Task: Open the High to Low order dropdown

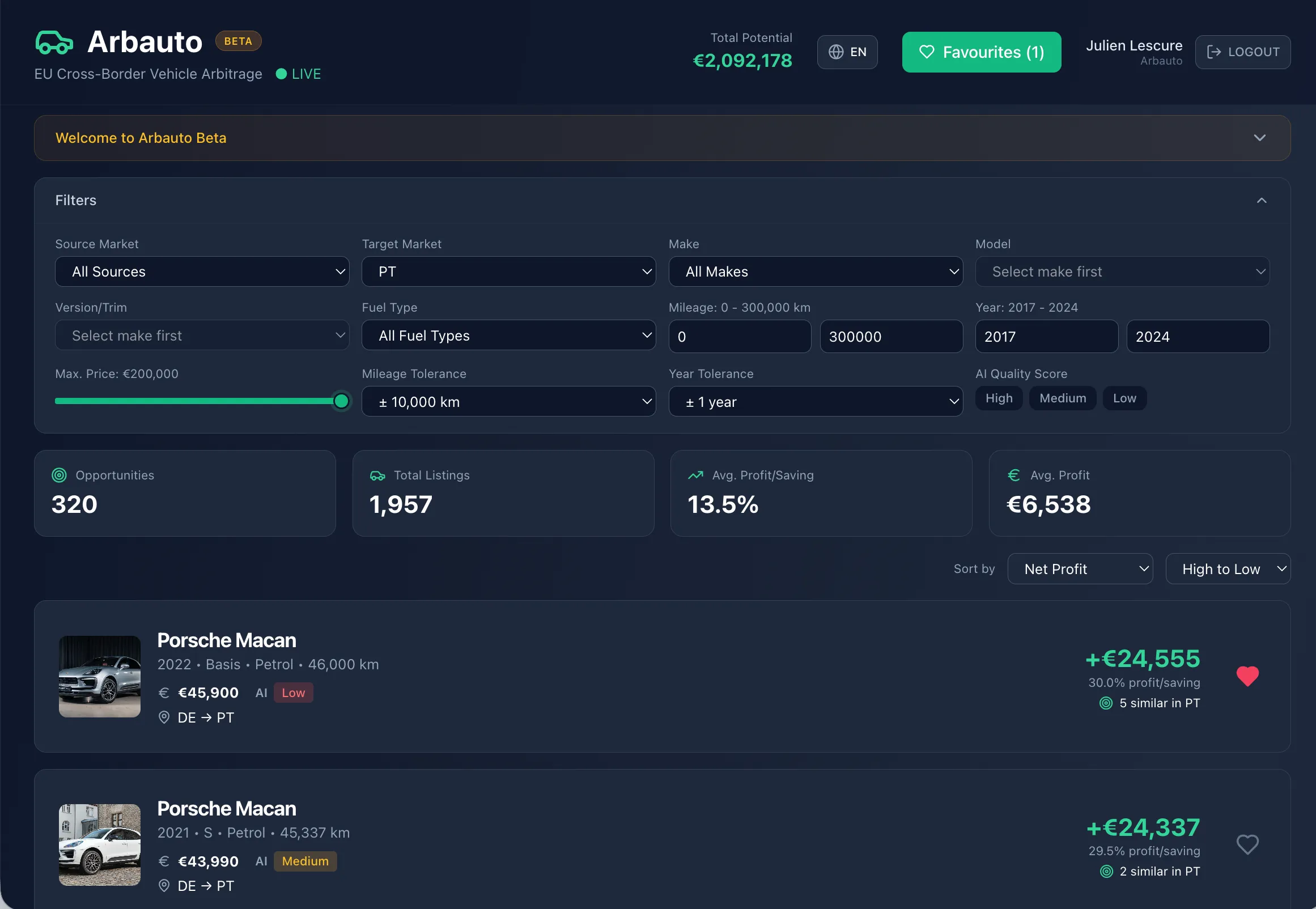Action: 1228,569
